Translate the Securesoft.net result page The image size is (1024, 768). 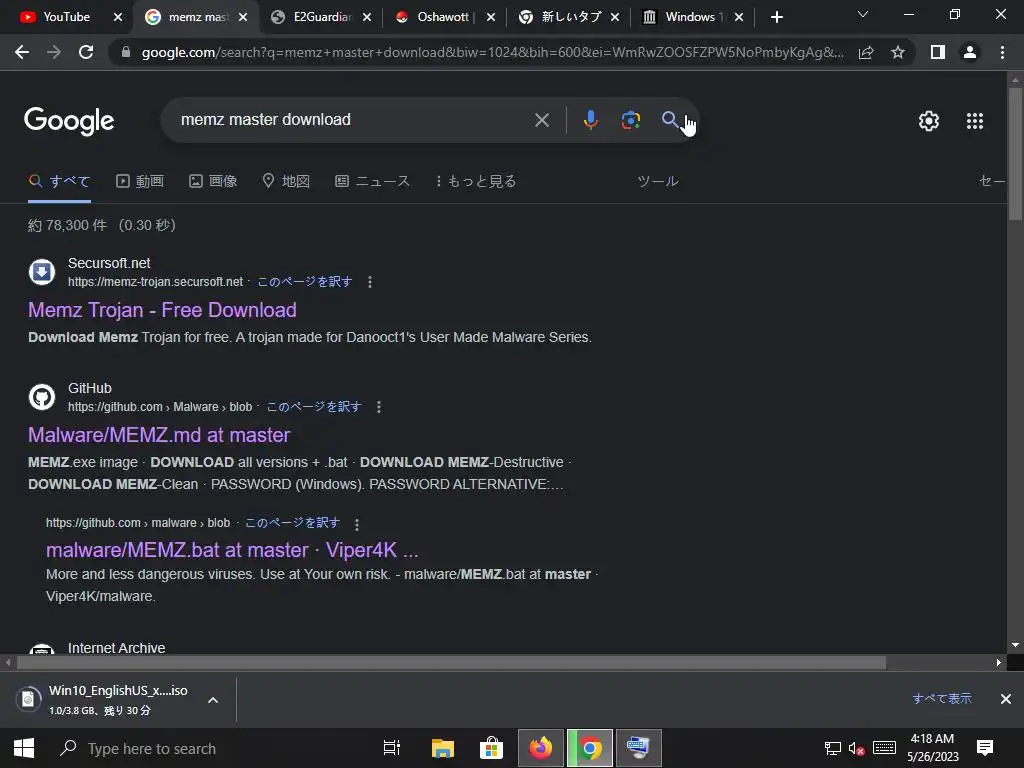tap(305, 282)
